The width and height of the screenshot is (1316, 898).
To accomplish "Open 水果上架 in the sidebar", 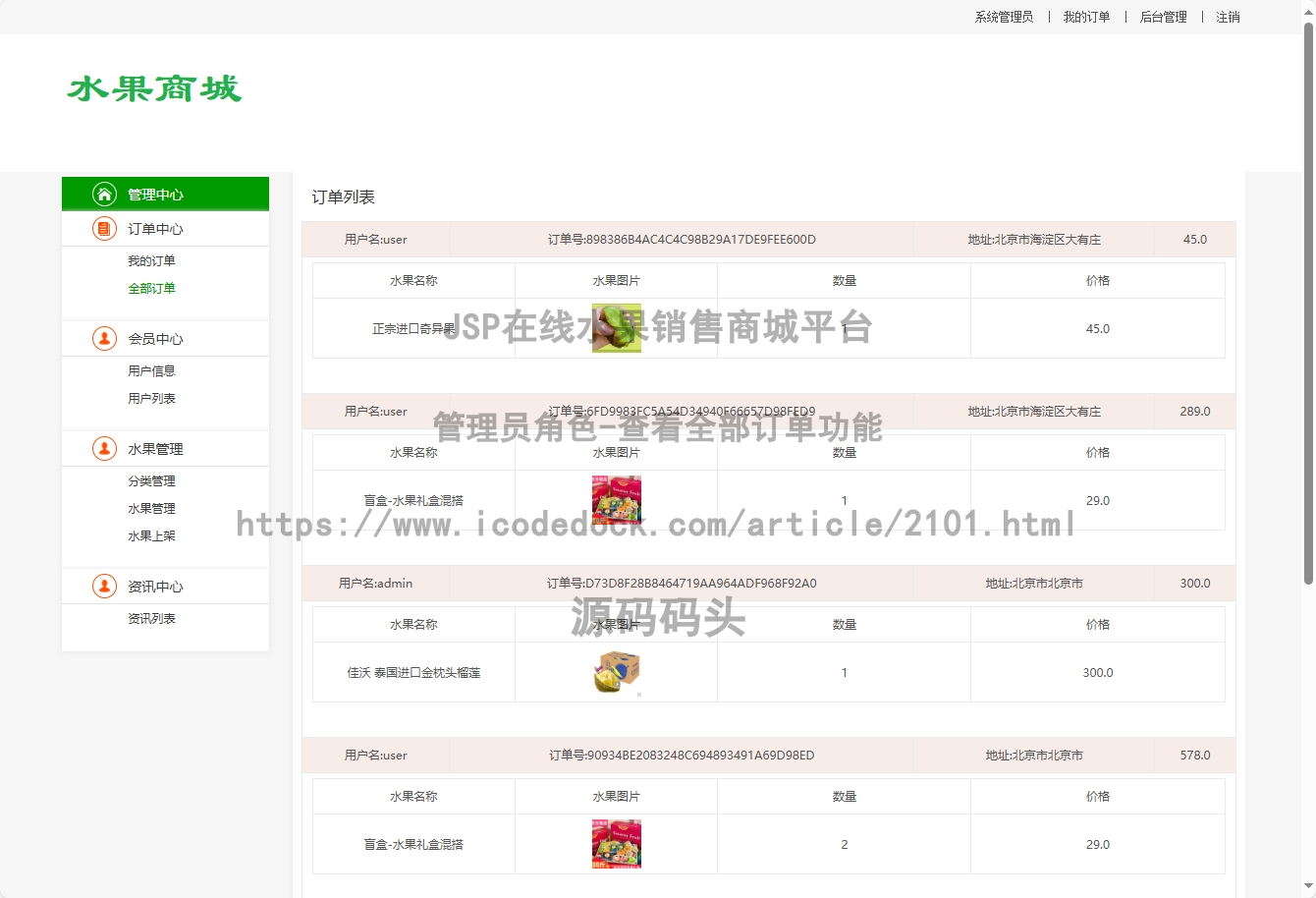I will [151, 535].
